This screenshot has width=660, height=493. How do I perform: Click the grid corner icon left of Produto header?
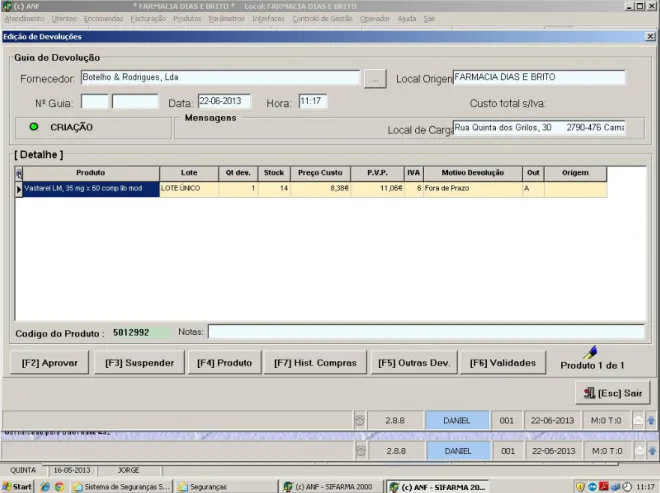pyautogui.click(x=19, y=173)
